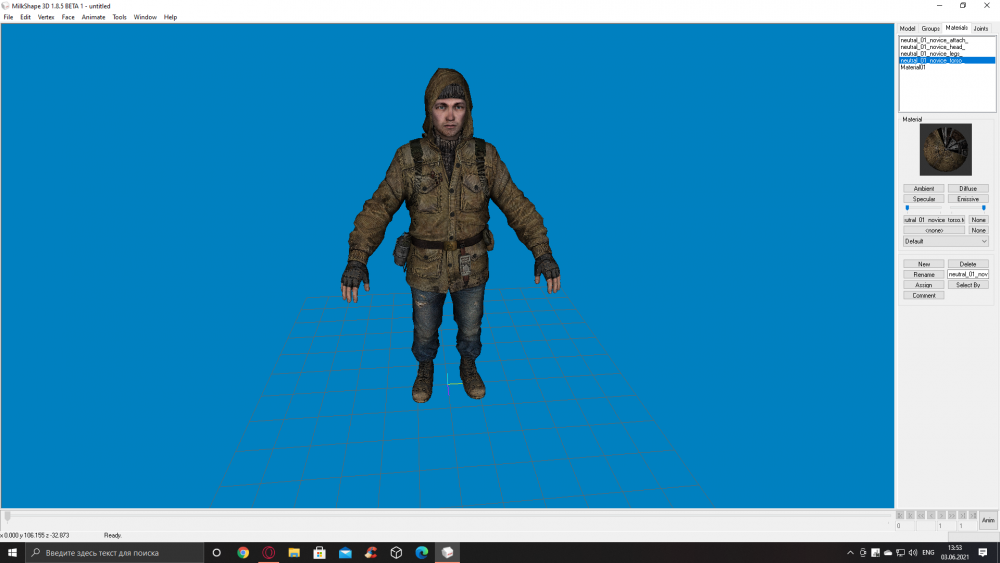Go to next keyframe
Image resolution: width=1000 pixels, height=563 pixels.
click(x=962, y=515)
